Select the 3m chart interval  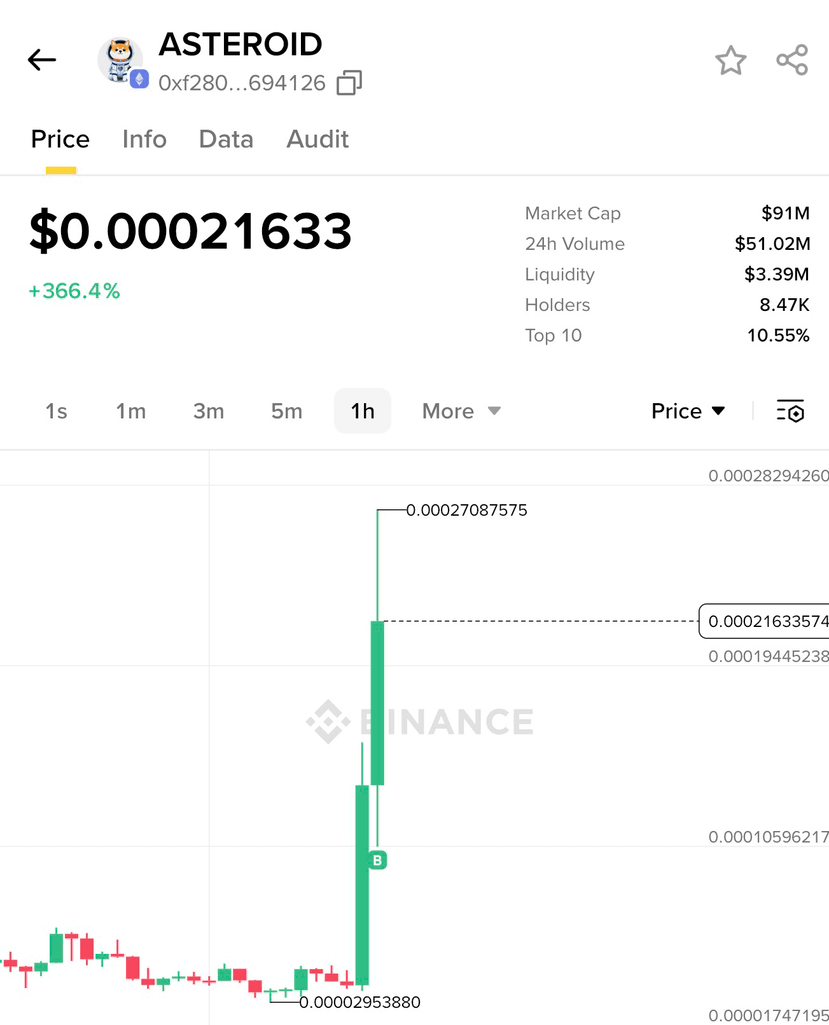click(x=209, y=411)
